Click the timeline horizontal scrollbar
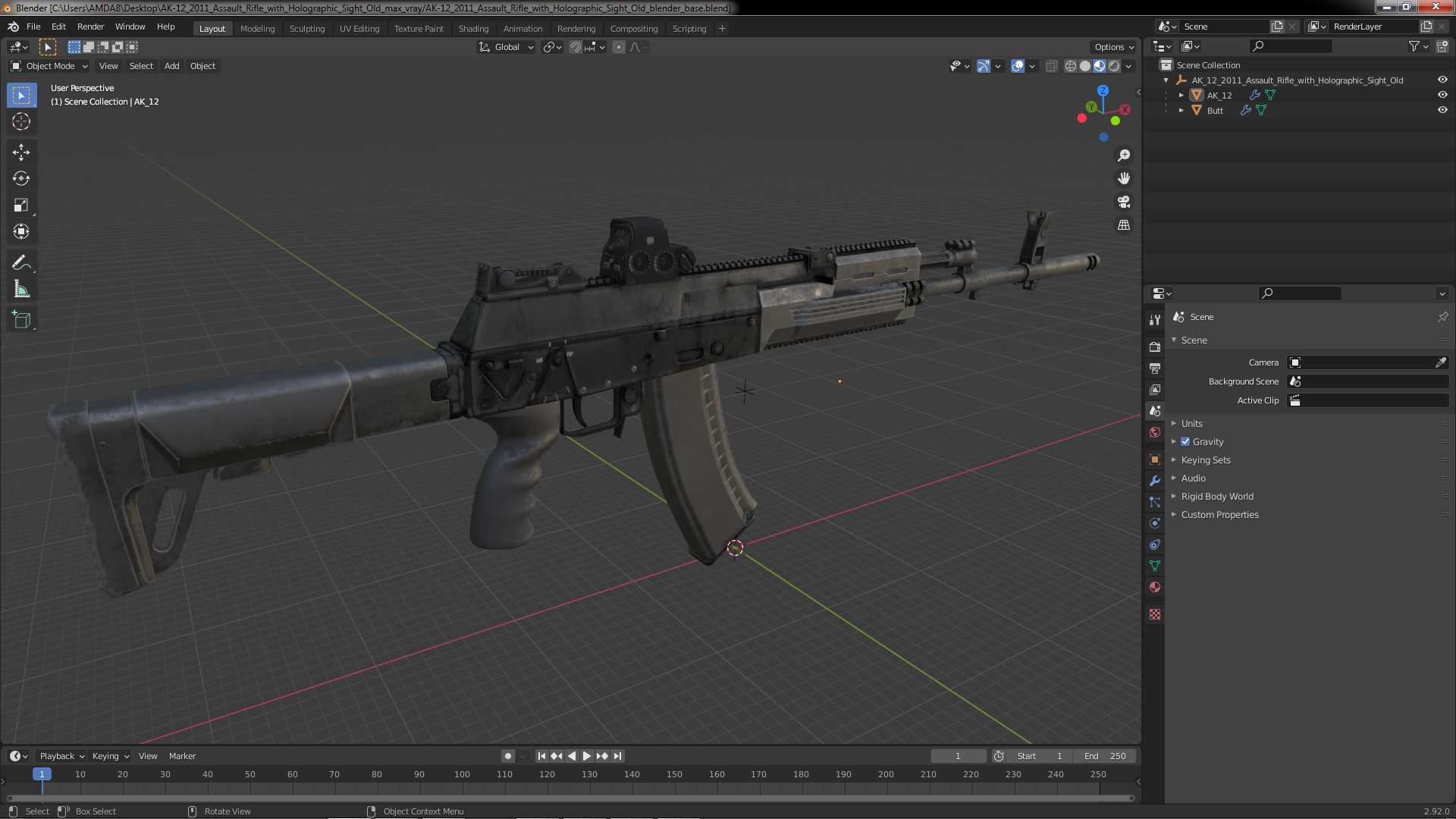This screenshot has height=819, width=1456. [x=570, y=798]
